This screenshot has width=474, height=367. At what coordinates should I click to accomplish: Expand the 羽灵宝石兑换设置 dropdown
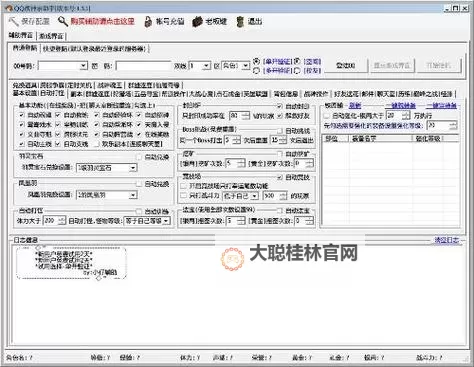tap(133, 168)
